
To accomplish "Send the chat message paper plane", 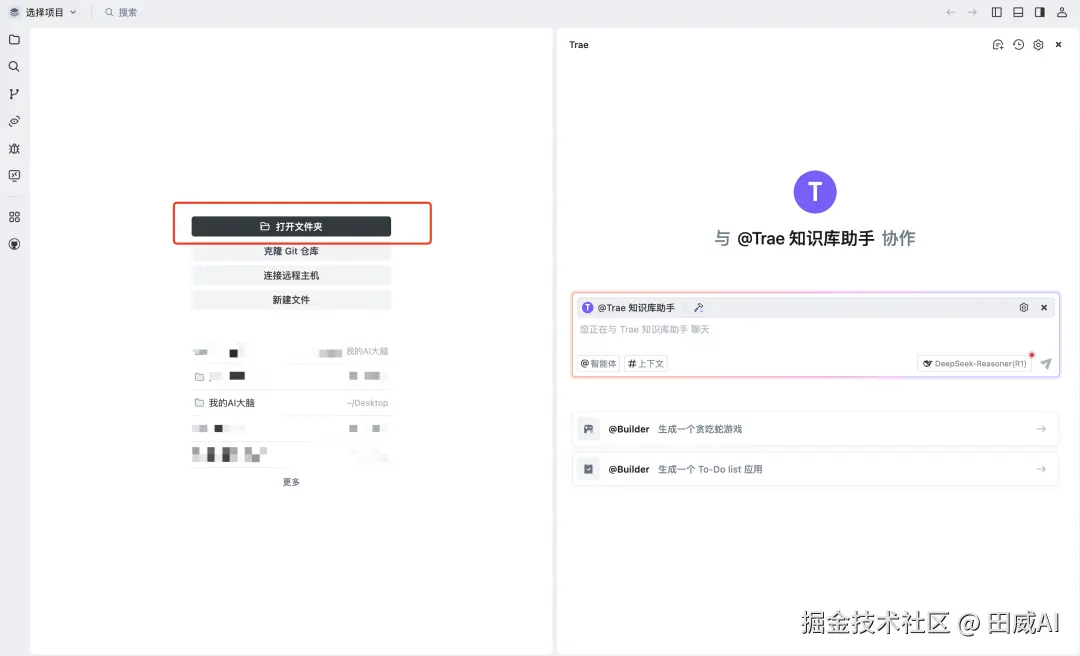I will 1044,363.
